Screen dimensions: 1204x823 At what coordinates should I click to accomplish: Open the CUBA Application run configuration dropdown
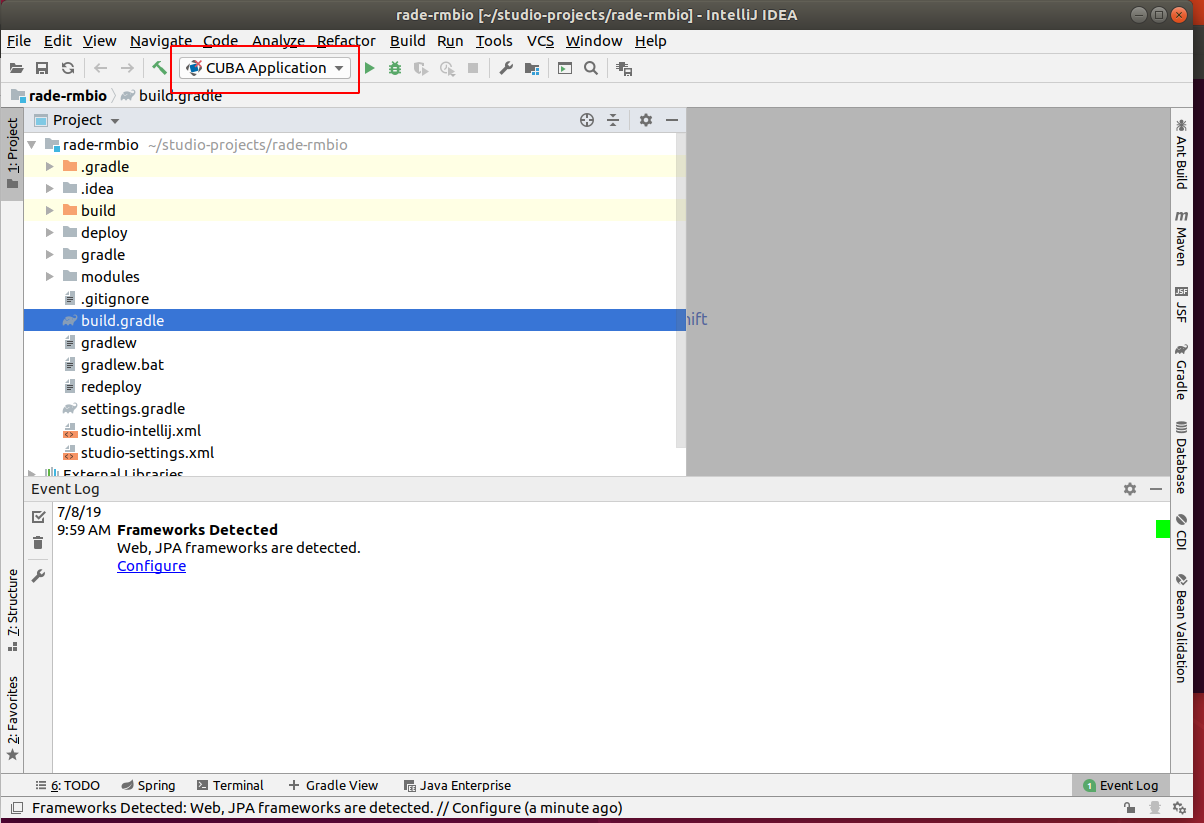point(265,68)
